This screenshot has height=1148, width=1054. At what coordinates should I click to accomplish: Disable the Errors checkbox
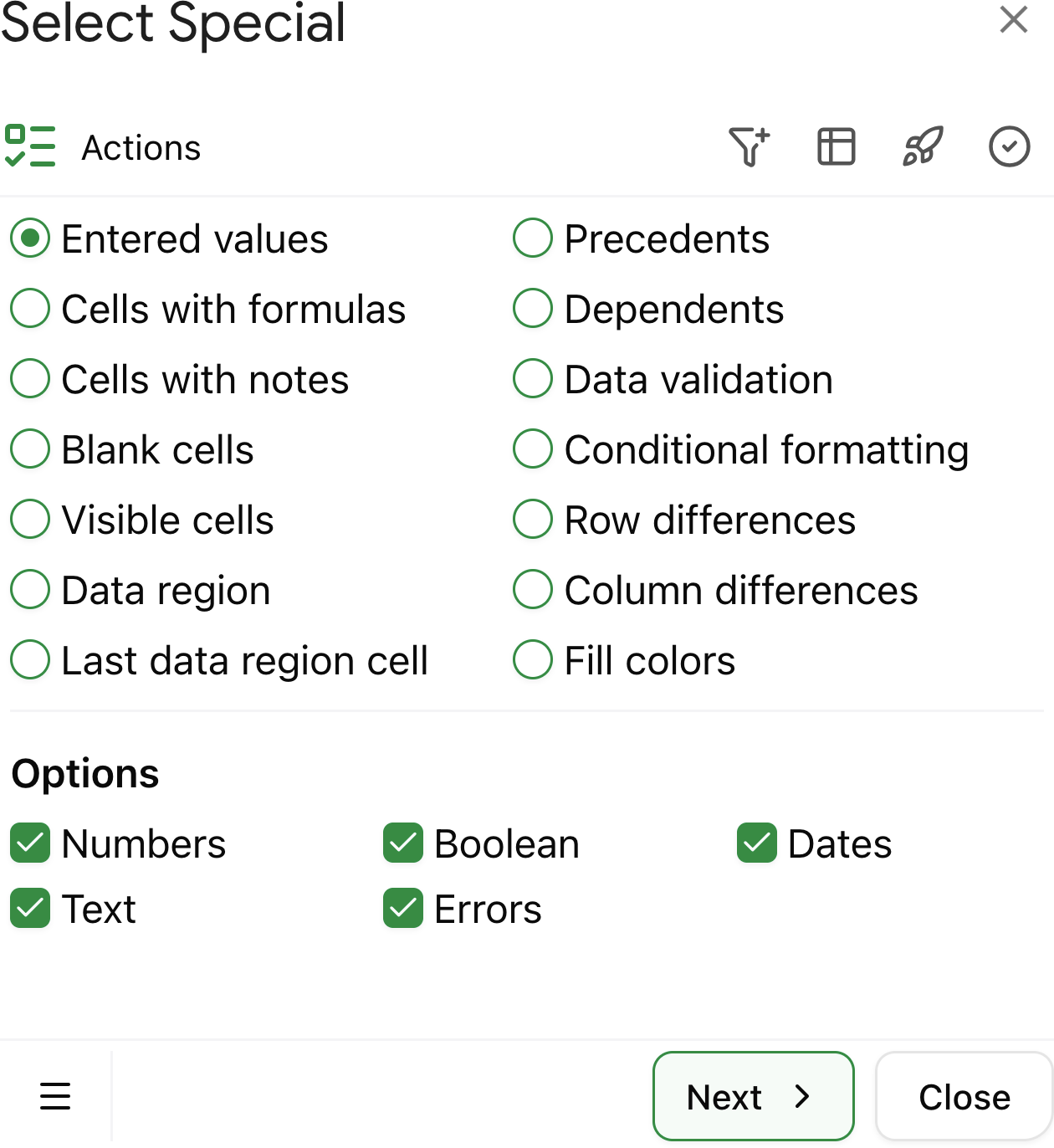click(x=402, y=909)
